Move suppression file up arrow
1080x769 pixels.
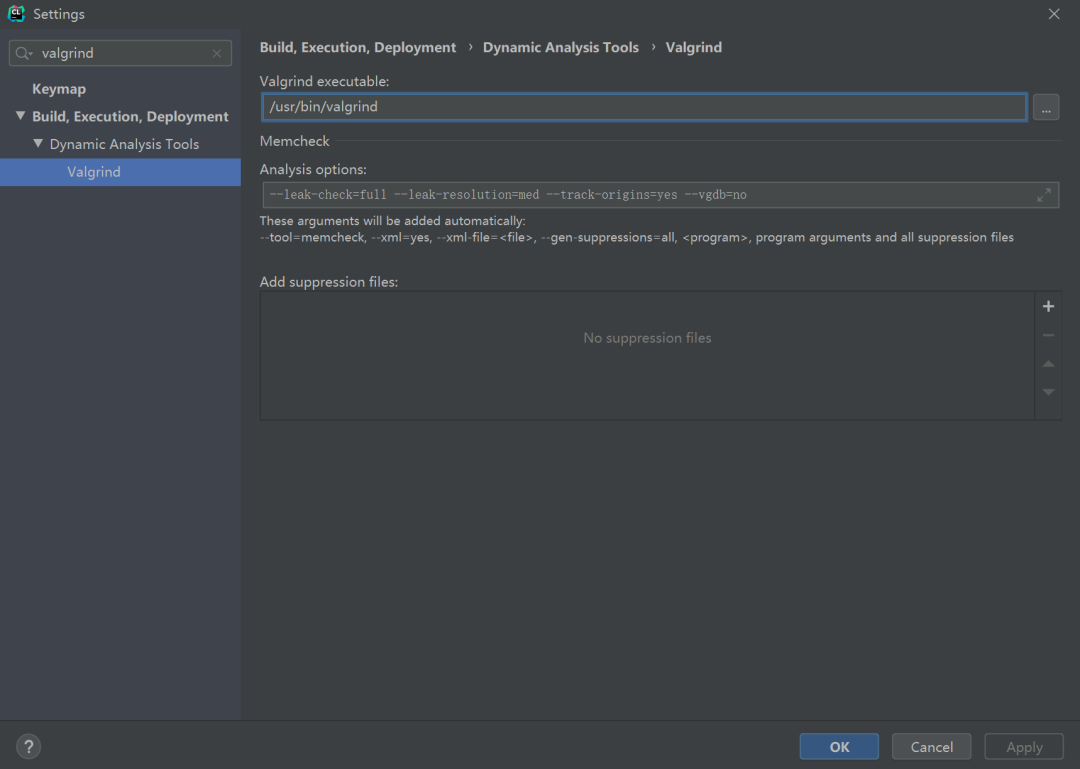(1048, 364)
